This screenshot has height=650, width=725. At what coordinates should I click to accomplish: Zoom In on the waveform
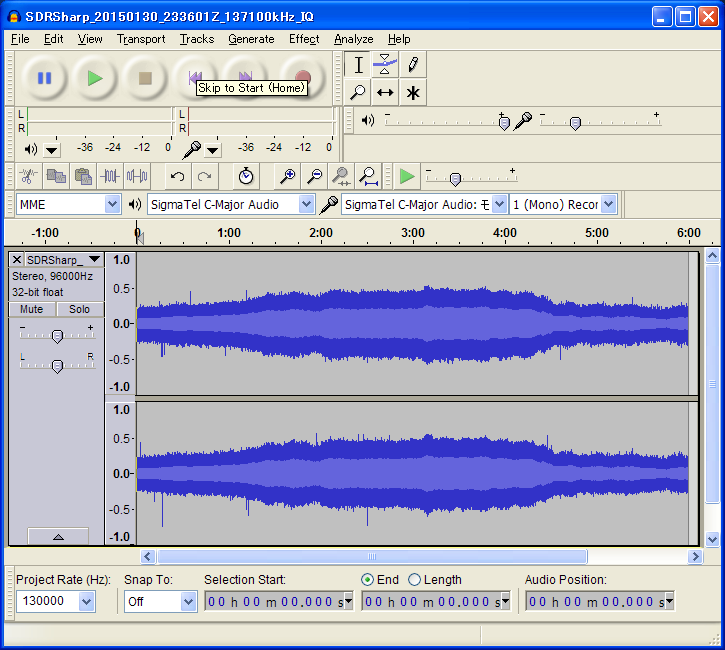[287, 176]
